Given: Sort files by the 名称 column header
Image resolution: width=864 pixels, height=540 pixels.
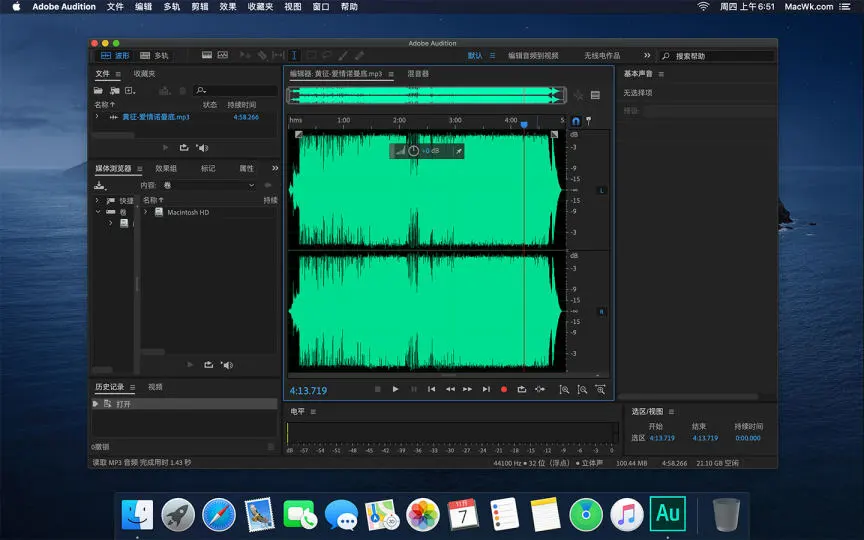Looking at the screenshot, I should 104,104.
